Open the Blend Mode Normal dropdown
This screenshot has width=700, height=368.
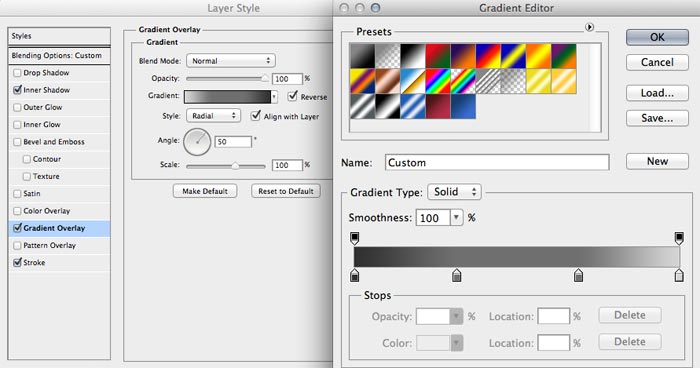click(231, 61)
